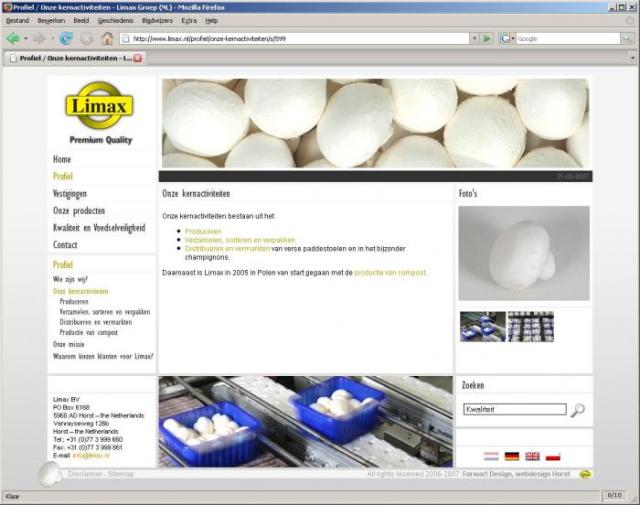Open the URL history dropdown arrow
The image size is (640, 505).
473,38
